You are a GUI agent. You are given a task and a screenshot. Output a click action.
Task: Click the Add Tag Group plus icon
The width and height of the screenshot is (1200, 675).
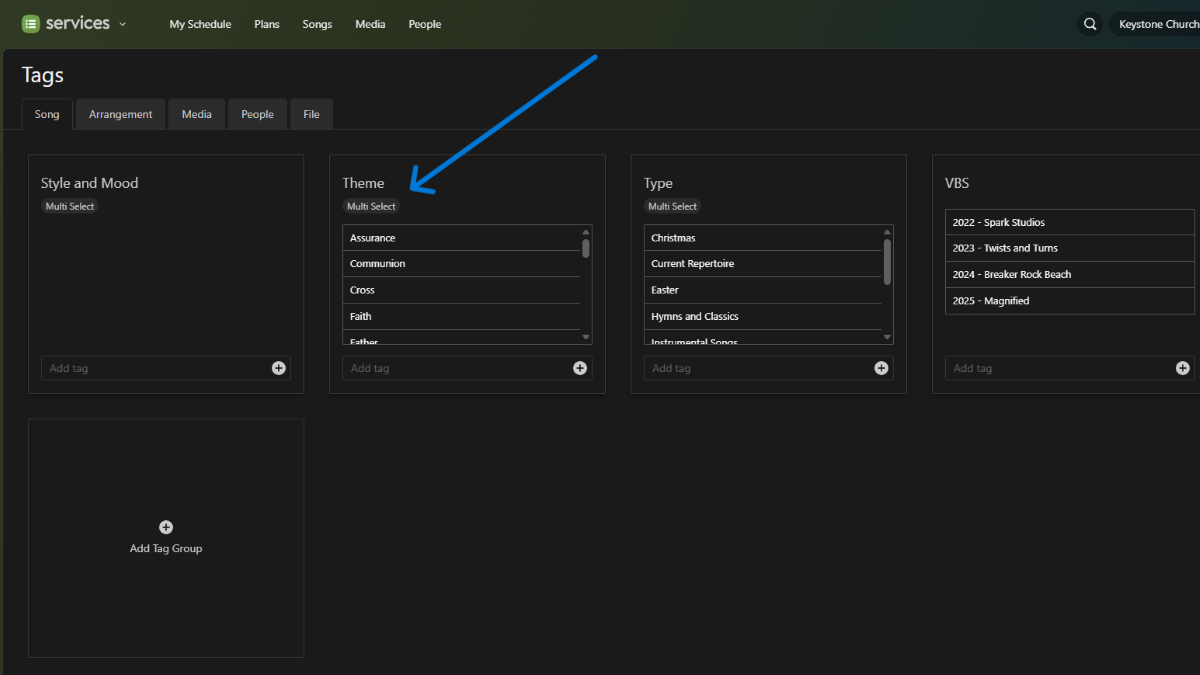(x=166, y=527)
